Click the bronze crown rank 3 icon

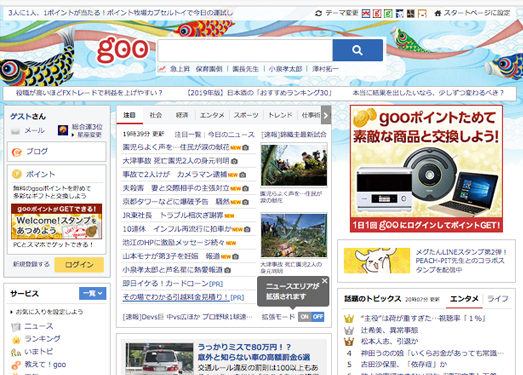point(349,342)
